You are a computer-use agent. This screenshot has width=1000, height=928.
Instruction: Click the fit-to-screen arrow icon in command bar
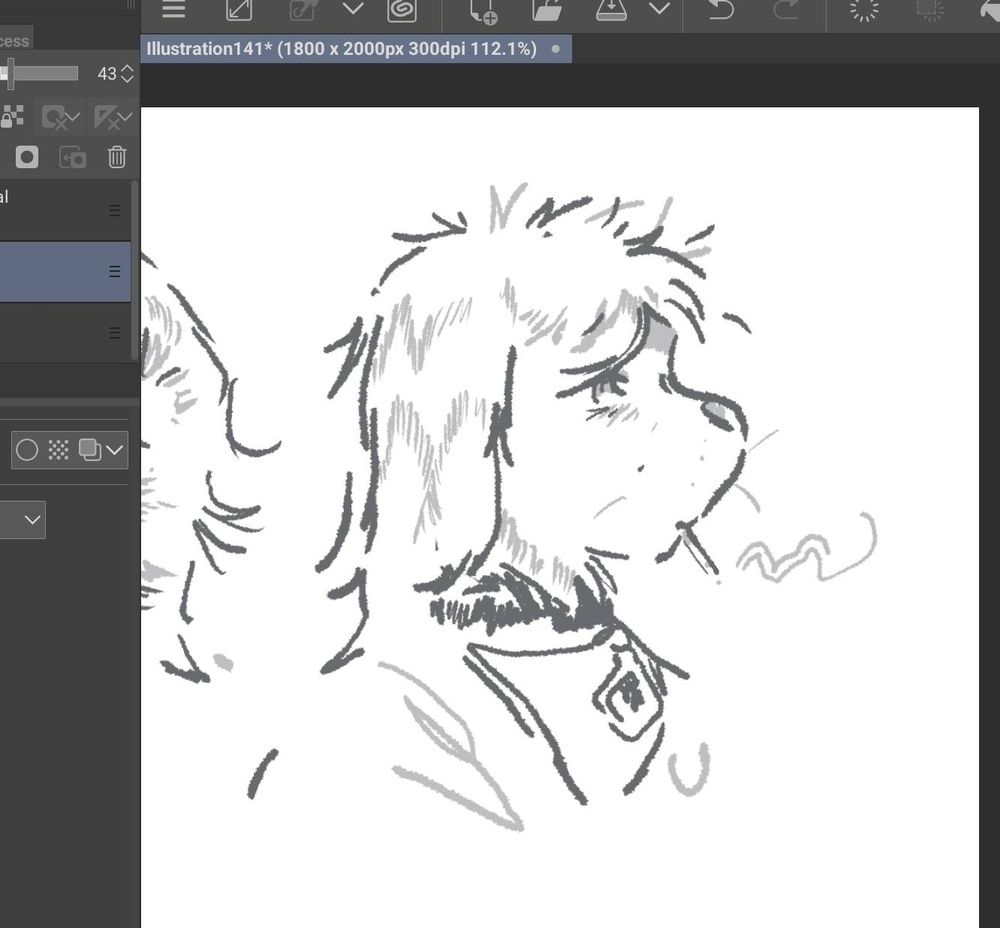tap(239, 10)
